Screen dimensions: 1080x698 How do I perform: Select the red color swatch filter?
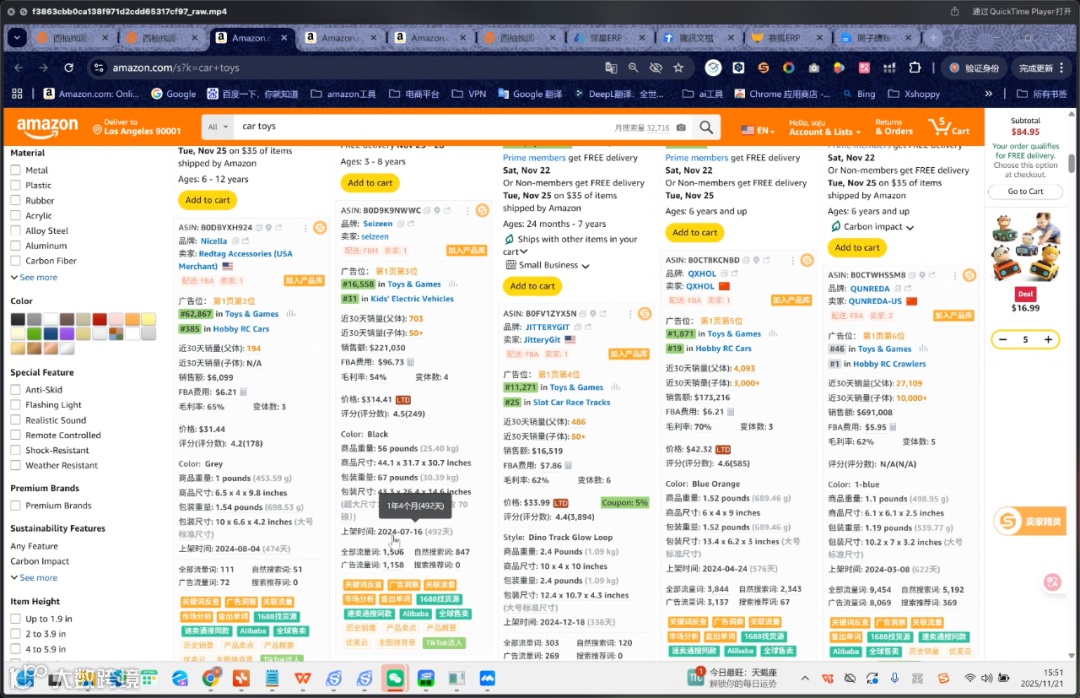point(100,319)
